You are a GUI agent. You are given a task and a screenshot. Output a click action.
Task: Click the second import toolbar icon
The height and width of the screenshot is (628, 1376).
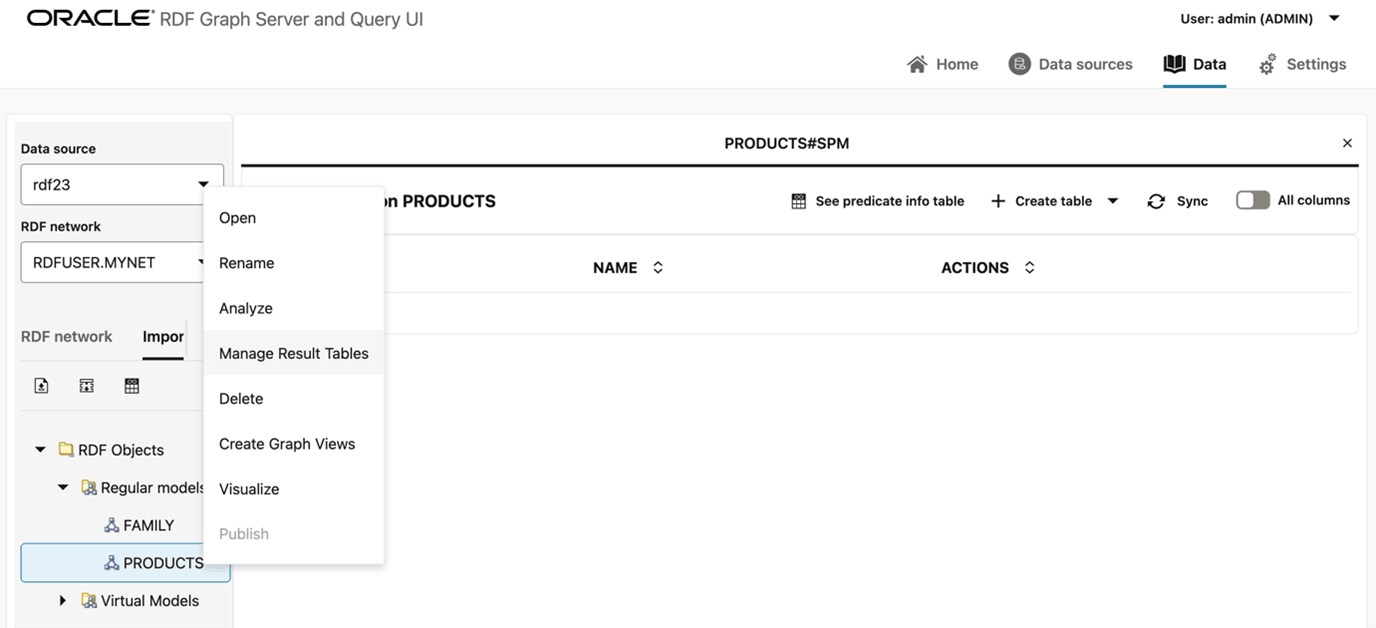pyautogui.click(x=87, y=386)
